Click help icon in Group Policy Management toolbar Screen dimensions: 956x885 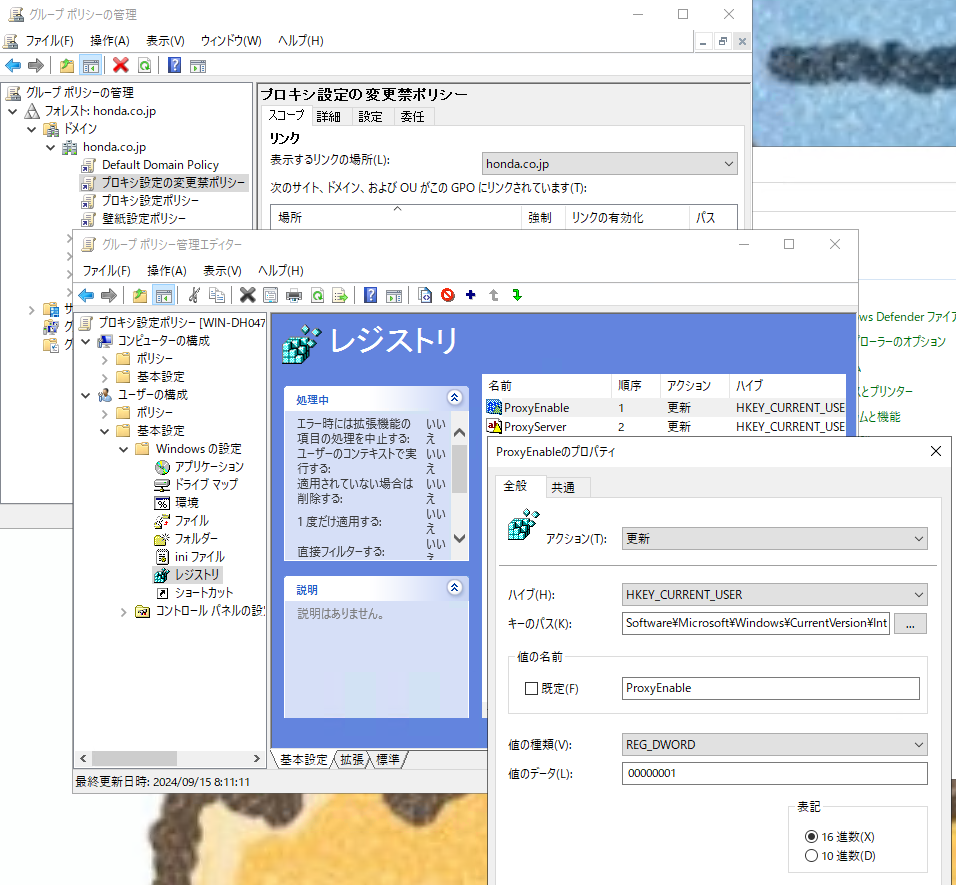click(x=174, y=65)
